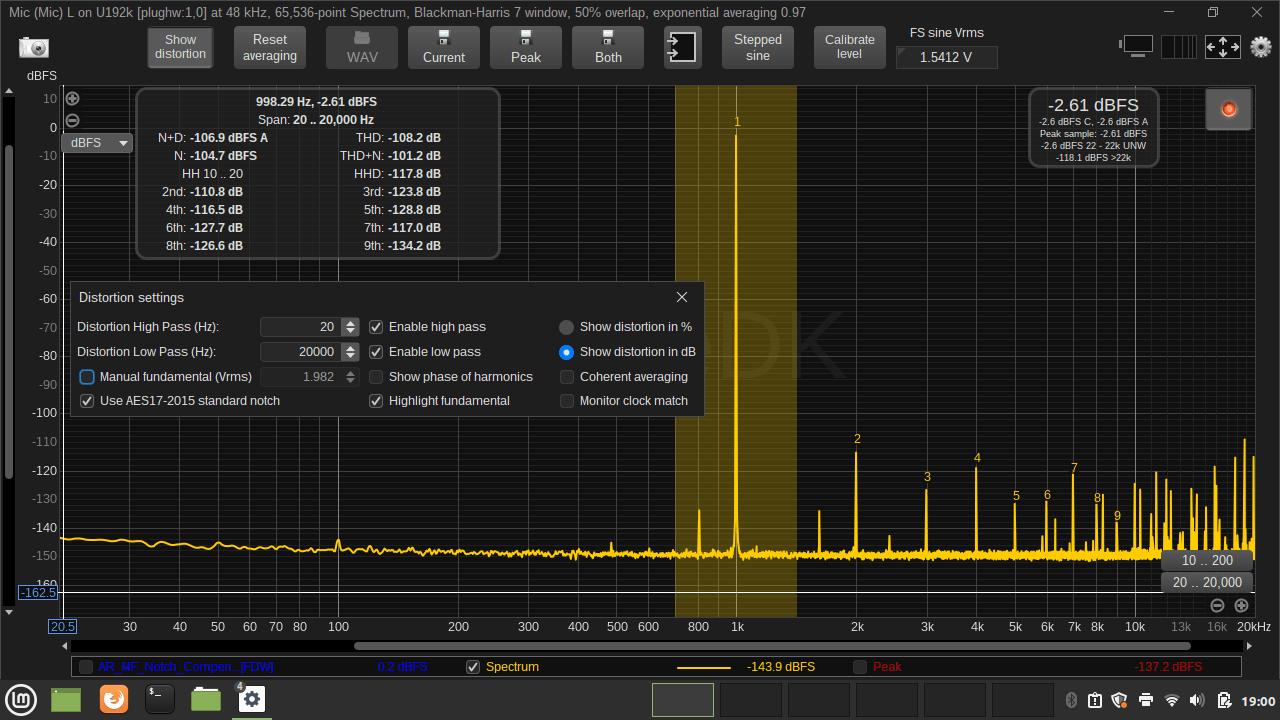Increase the Distortion Low Pass value
This screenshot has height=720, width=1280.
pos(350,347)
